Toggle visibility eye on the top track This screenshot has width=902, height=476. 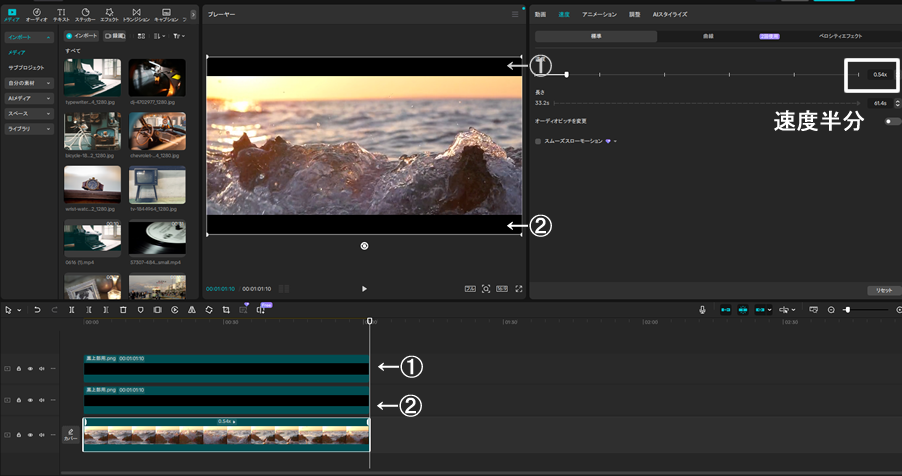30,369
